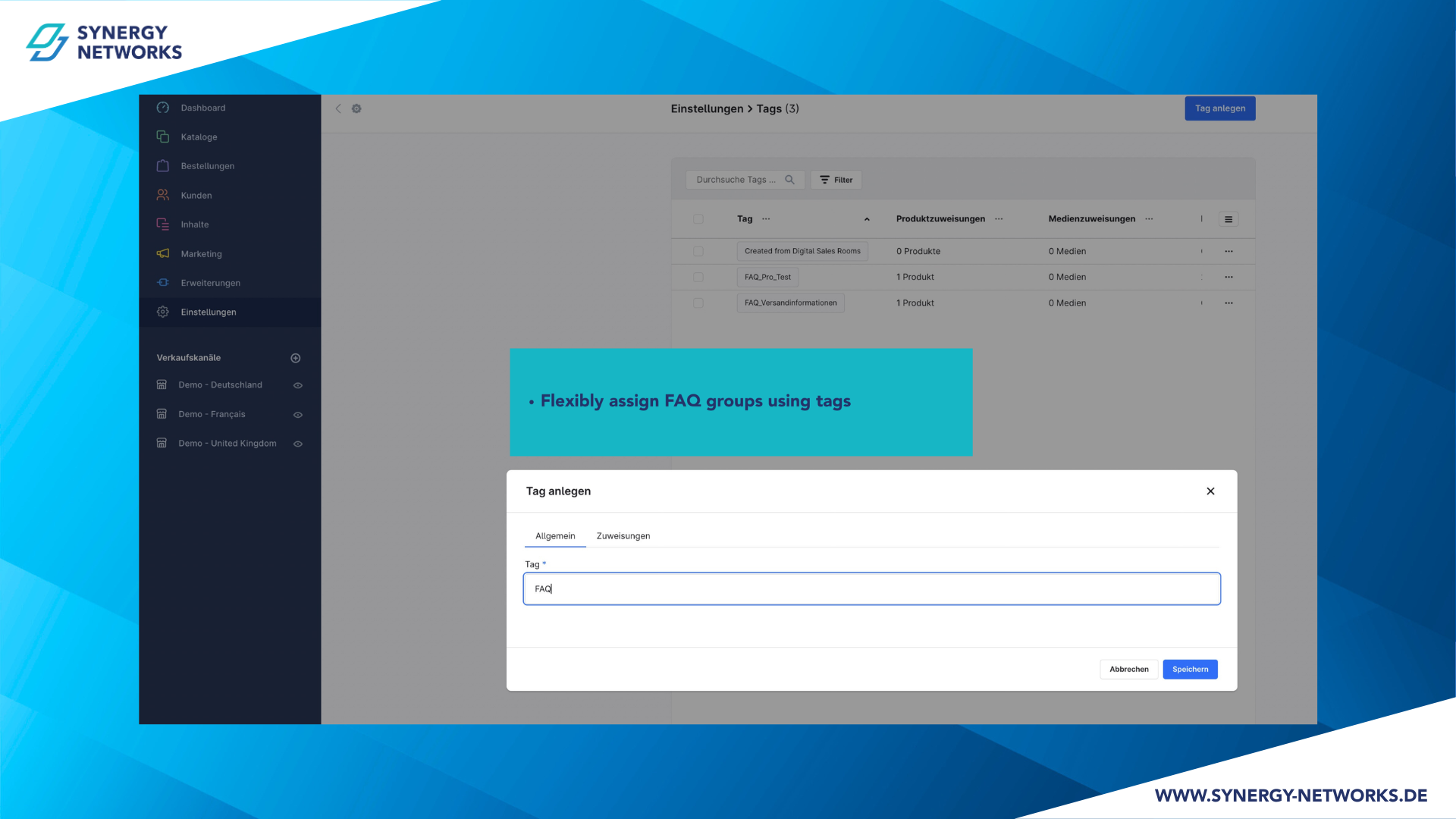
Task: Open the Tag column options menu
Action: 766,218
